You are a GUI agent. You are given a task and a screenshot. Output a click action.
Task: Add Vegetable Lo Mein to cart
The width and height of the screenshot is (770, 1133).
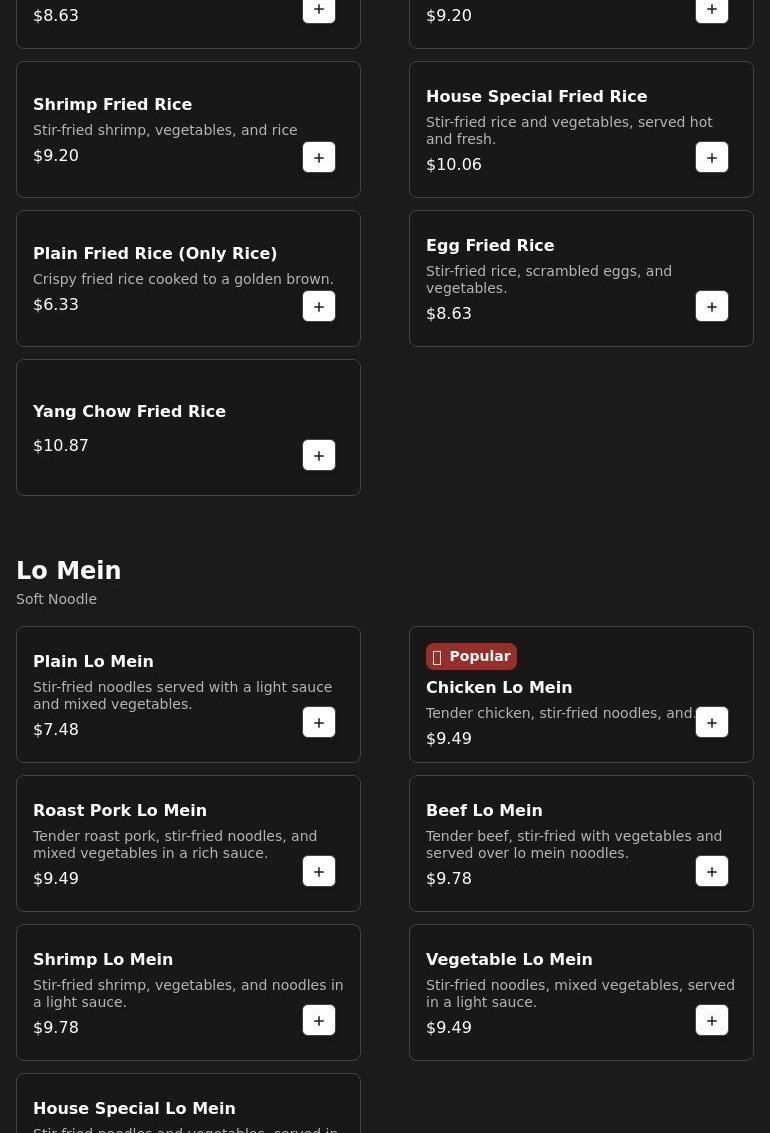pyautogui.click(x=712, y=1020)
